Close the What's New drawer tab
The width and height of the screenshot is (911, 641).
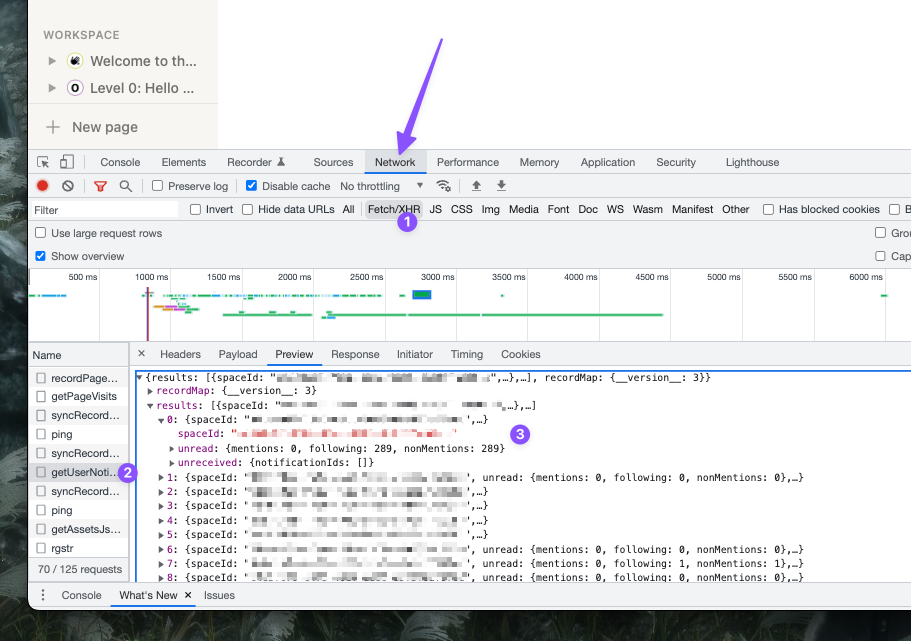tap(188, 595)
